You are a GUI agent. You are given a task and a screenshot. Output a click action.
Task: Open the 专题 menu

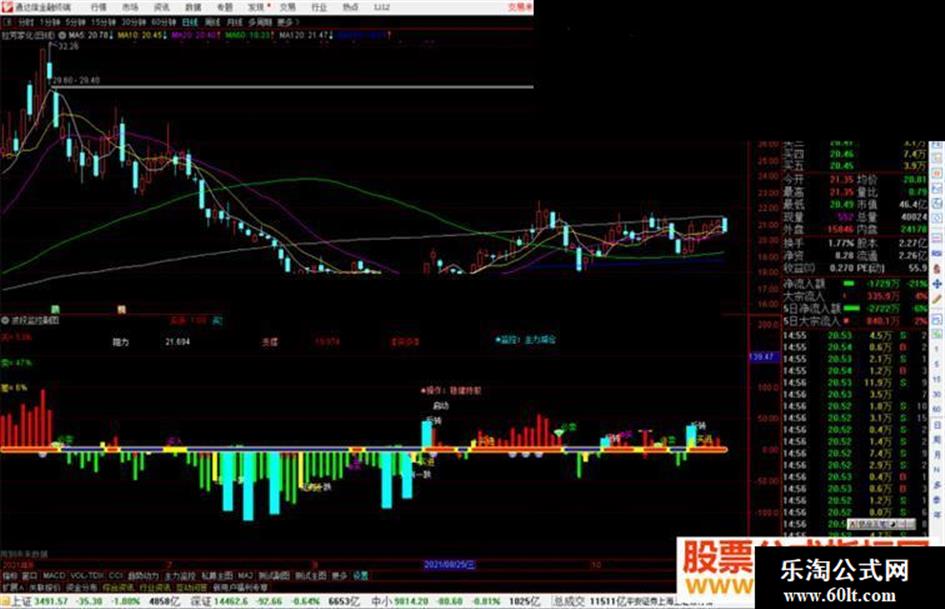point(224,7)
